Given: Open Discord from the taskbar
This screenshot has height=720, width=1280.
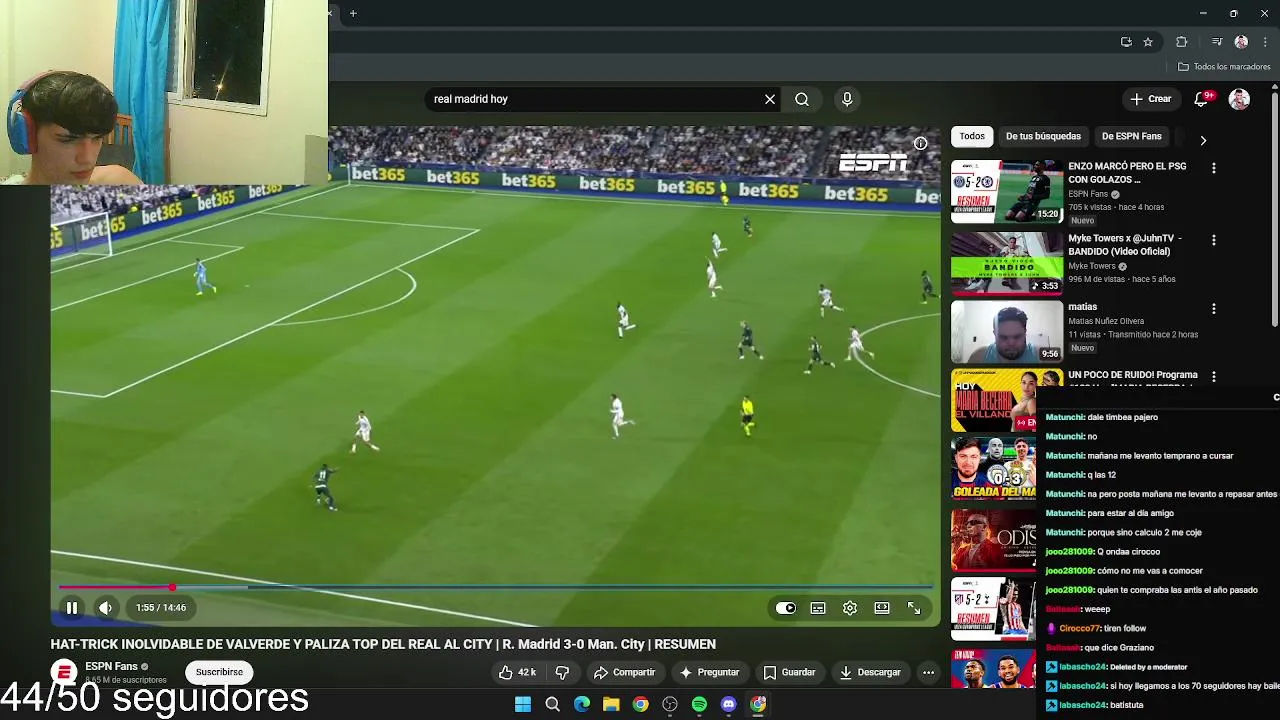Looking at the screenshot, I should click(x=729, y=704).
